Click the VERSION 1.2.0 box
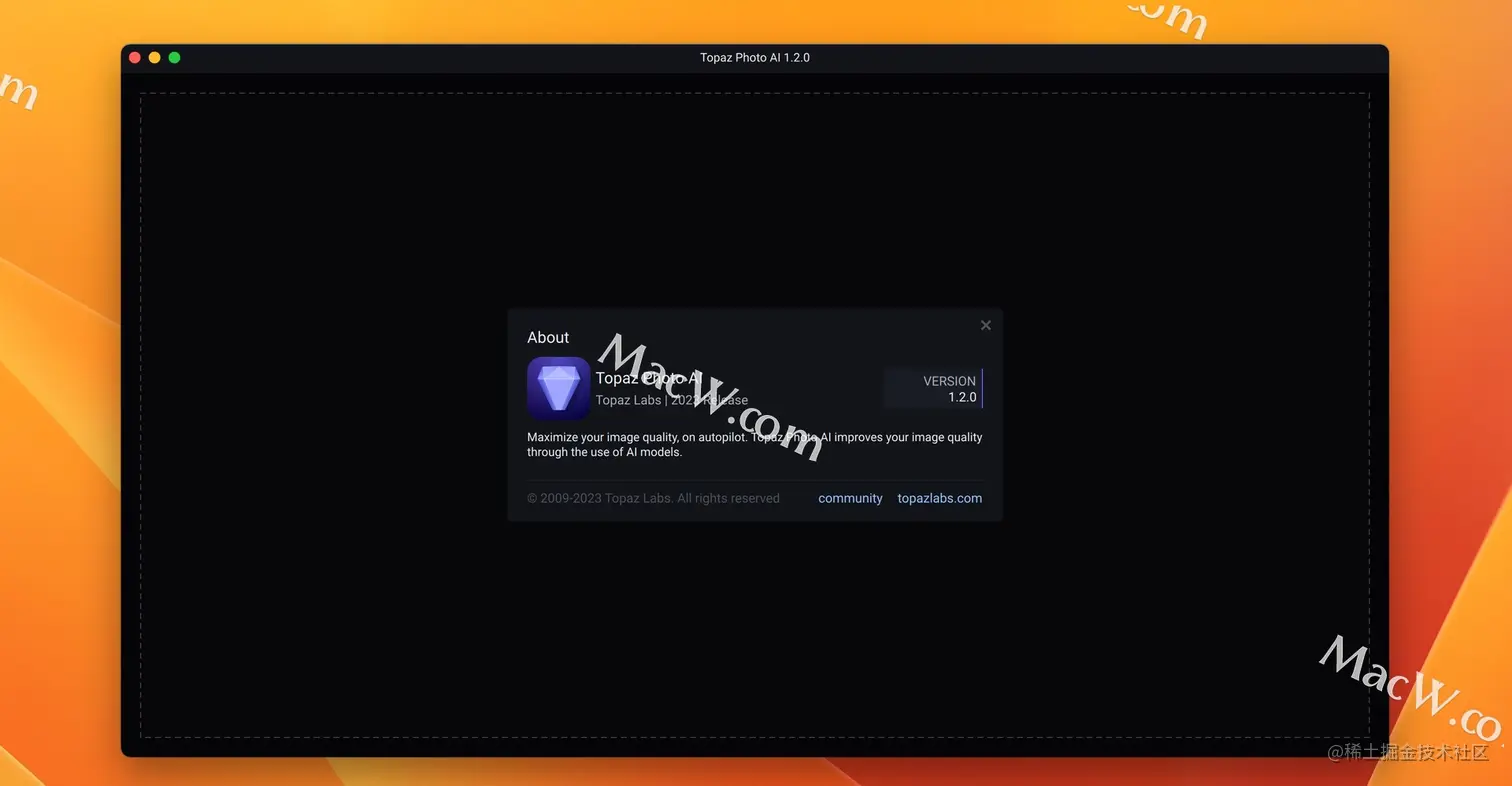1512x786 pixels. [933, 388]
